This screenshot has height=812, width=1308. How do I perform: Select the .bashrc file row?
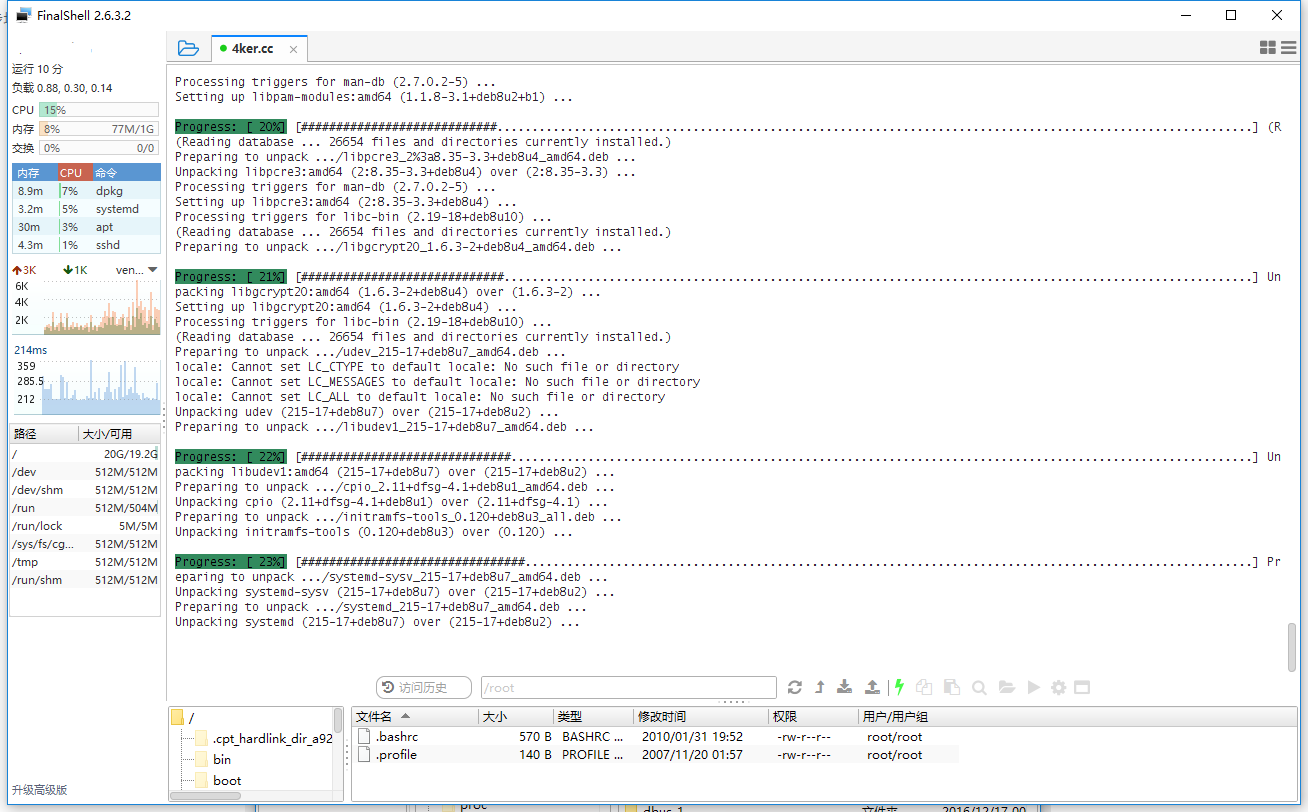[655, 737]
